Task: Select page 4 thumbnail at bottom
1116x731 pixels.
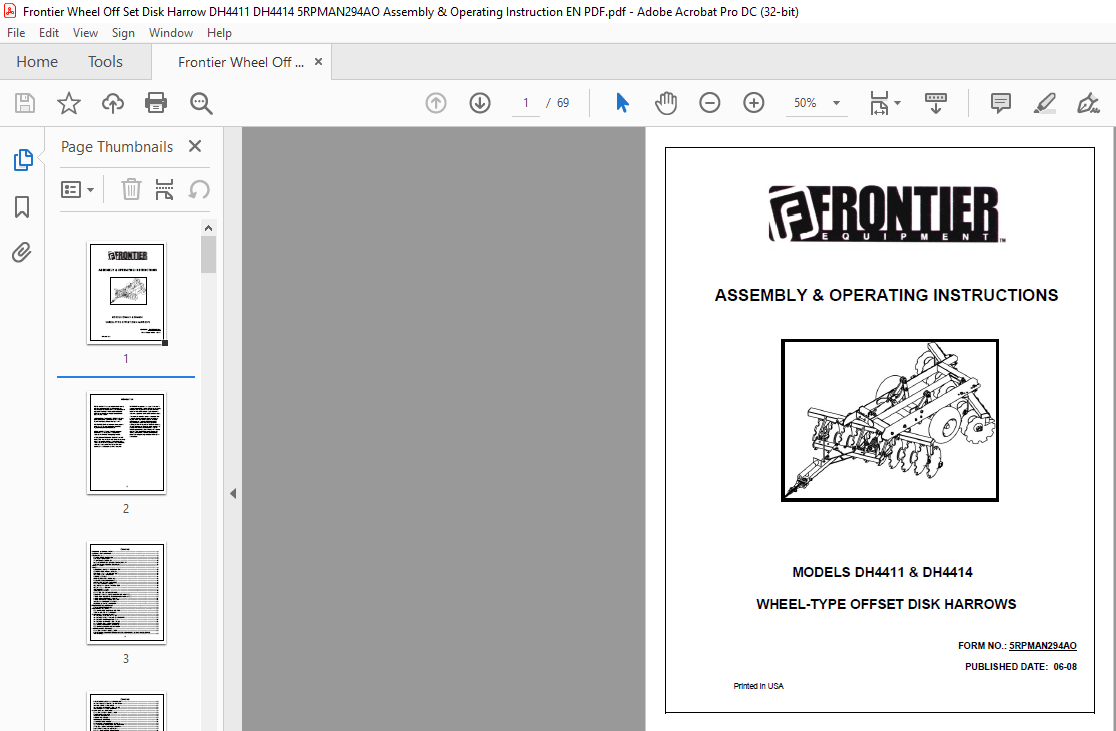Action: click(x=127, y=711)
